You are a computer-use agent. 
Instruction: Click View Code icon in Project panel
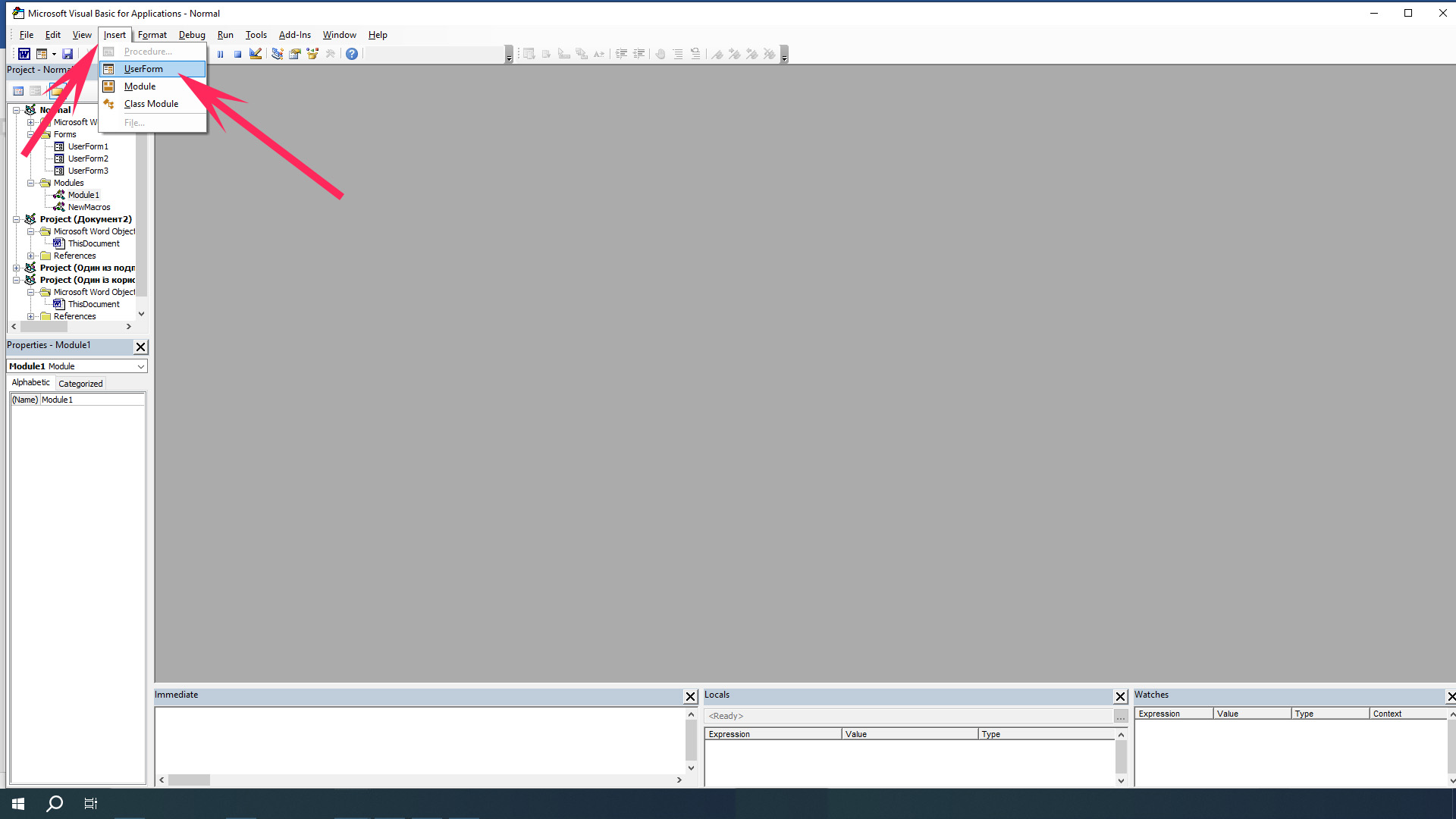click(18, 91)
